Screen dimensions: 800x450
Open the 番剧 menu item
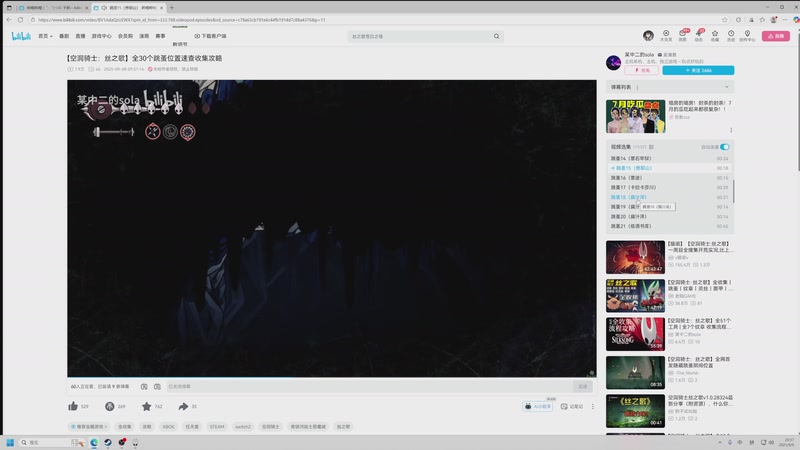(x=64, y=36)
